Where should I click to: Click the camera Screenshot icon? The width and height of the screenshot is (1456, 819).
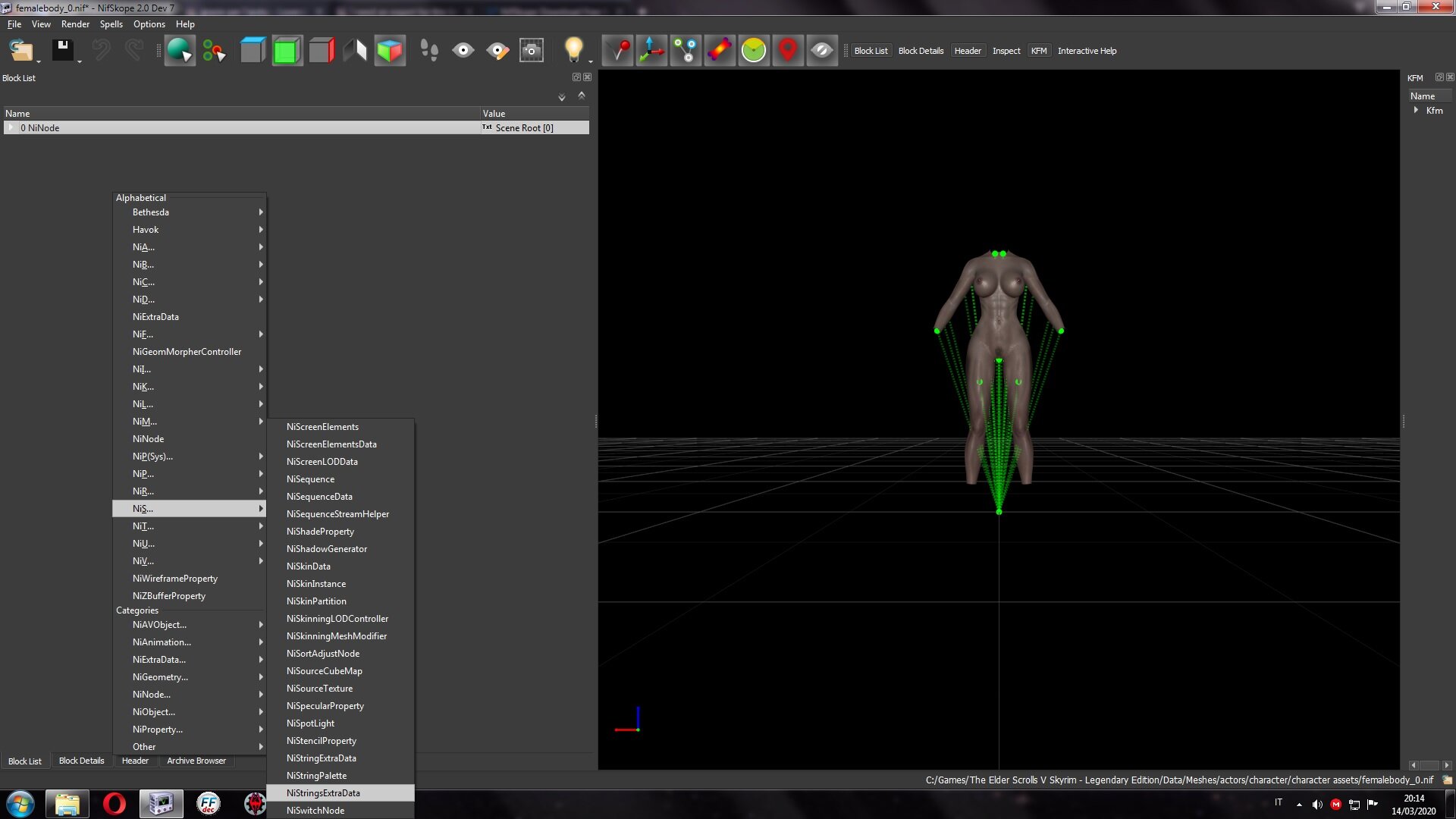pyautogui.click(x=532, y=51)
